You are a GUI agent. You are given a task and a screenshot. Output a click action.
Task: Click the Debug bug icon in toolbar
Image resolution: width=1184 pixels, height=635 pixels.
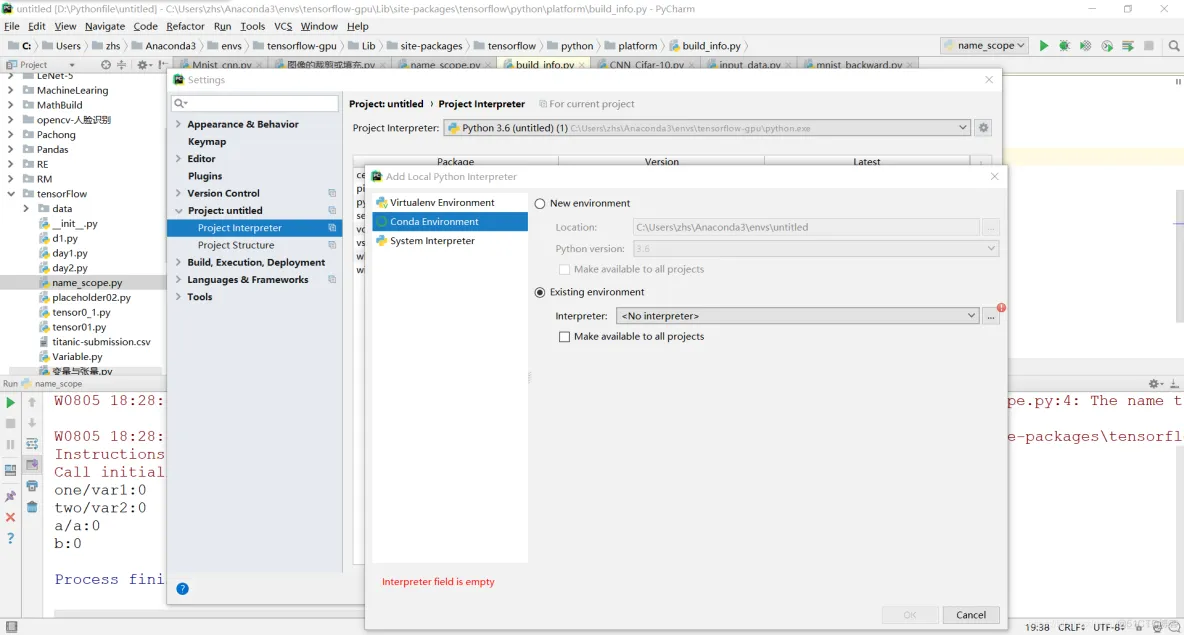[x=1065, y=46]
